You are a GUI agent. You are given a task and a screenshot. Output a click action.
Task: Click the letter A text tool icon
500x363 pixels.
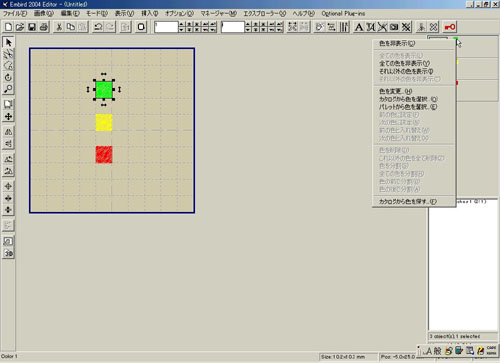[x=359, y=27]
